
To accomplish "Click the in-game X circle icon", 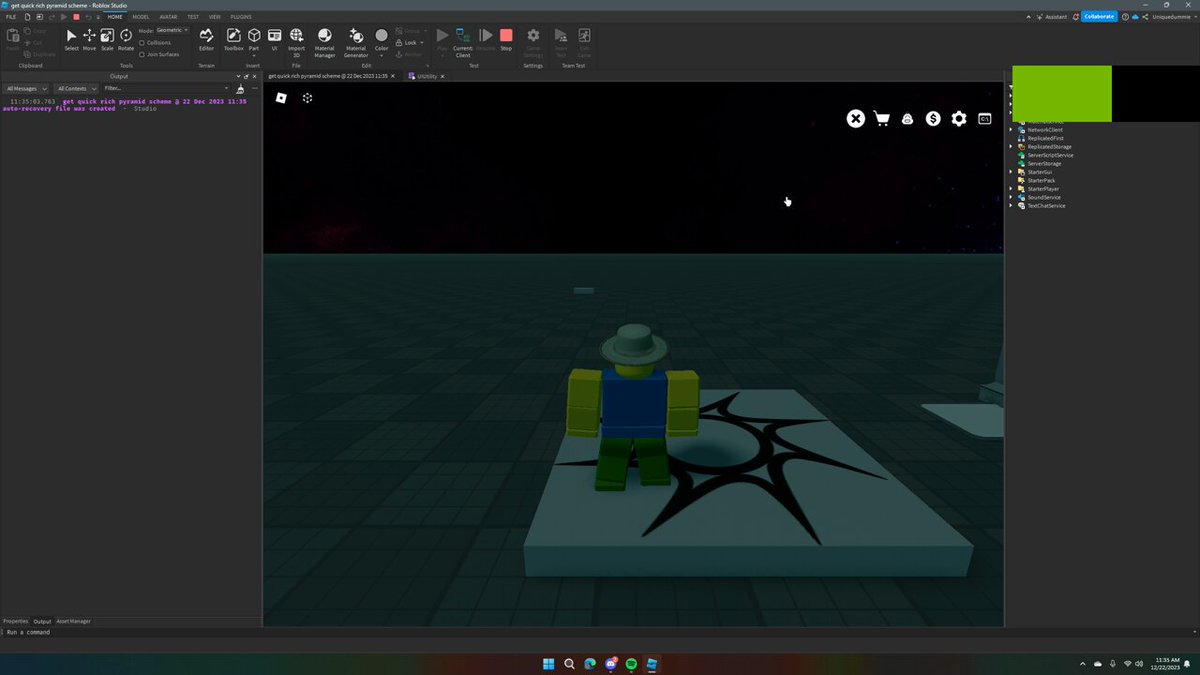I will pos(855,118).
